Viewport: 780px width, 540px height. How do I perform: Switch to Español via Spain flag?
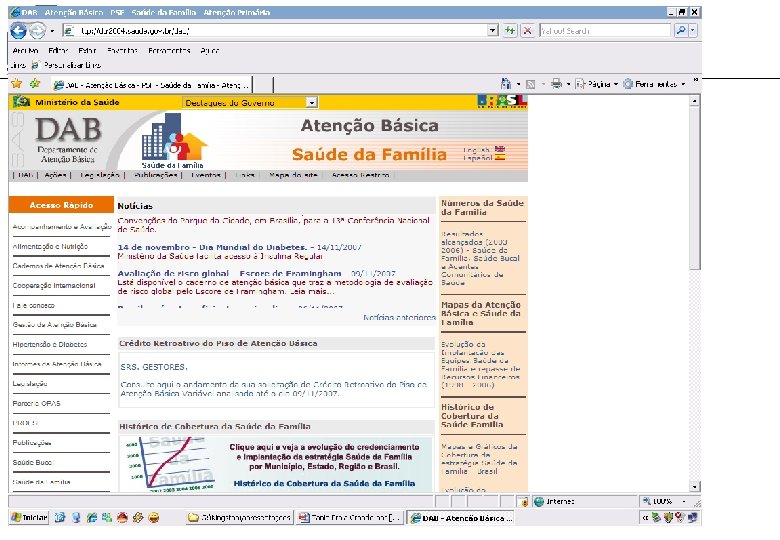coord(500,157)
